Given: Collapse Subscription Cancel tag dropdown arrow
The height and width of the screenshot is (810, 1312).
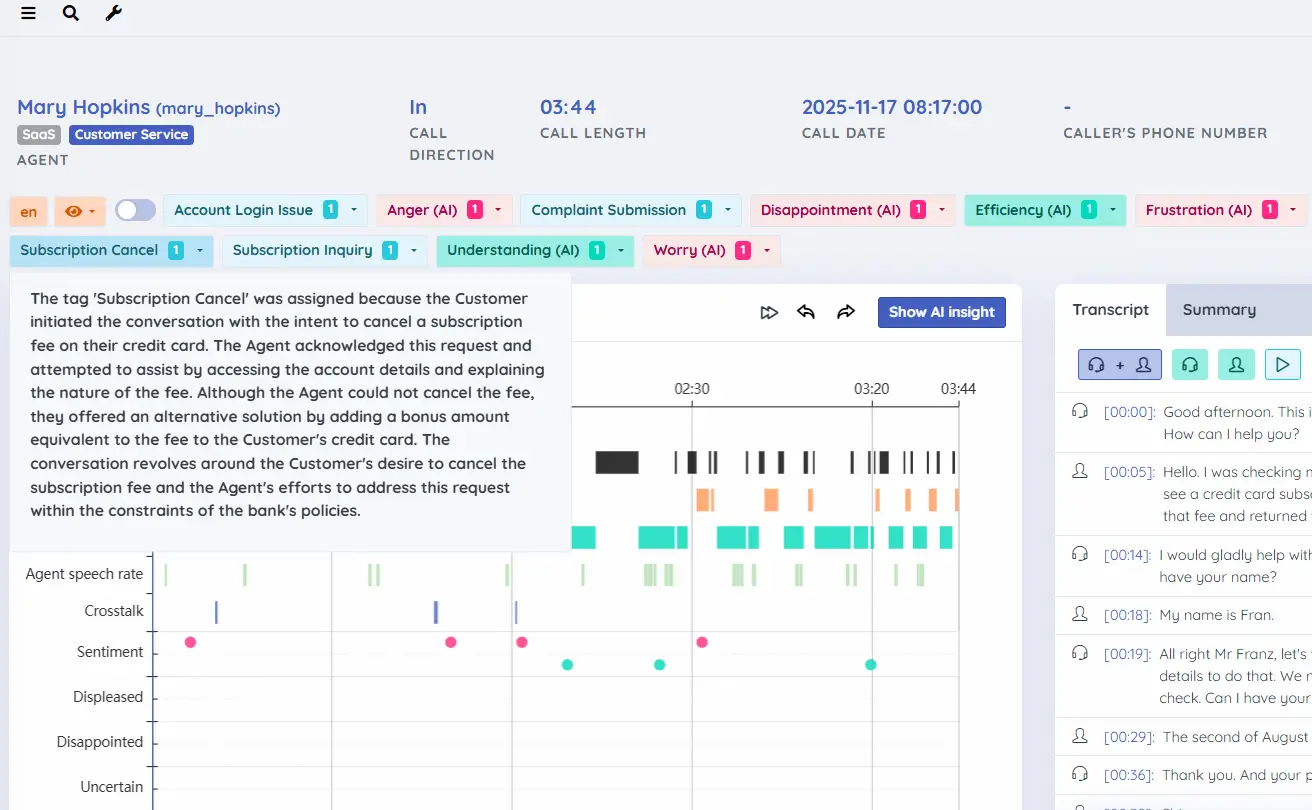Looking at the screenshot, I should point(199,251).
